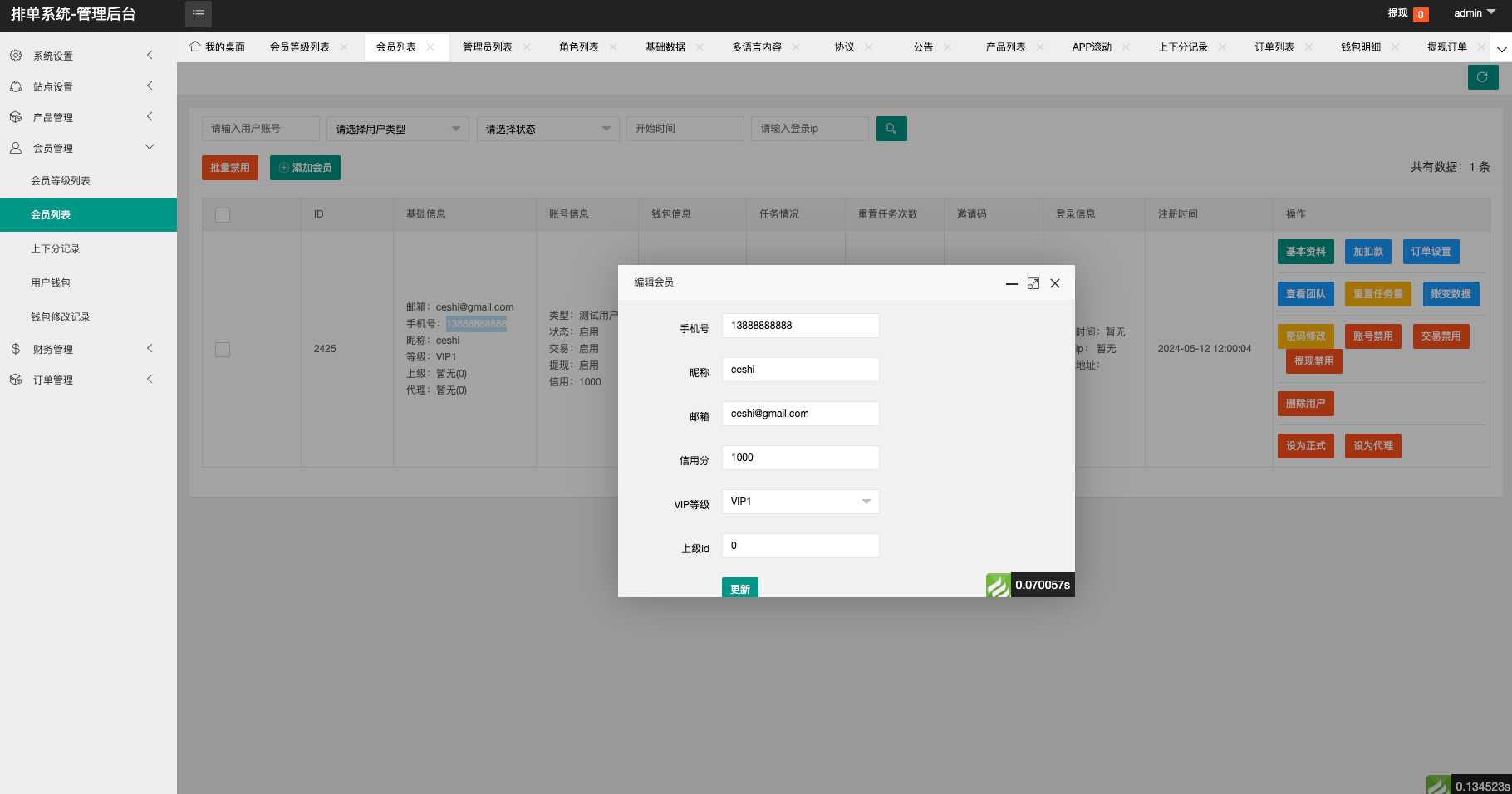Viewport: 1512px width, 794px height.
Task: Click the green refresh icon button
Action: tap(1483, 77)
